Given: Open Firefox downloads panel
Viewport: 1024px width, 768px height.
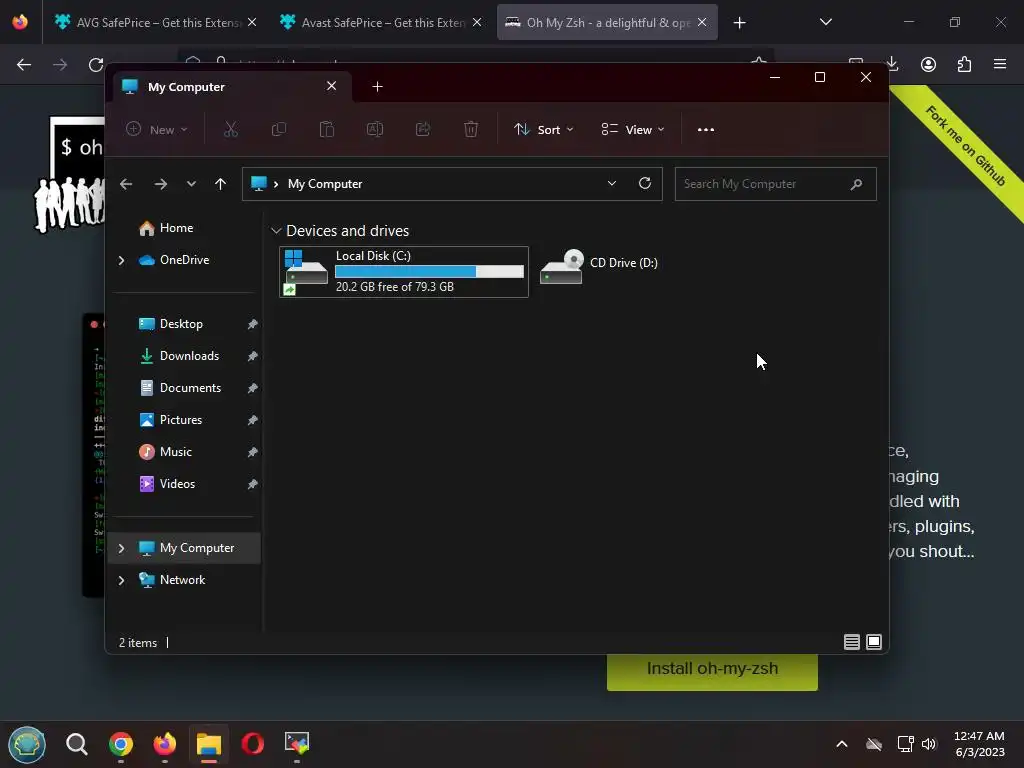Looking at the screenshot, I should pyautogui.click(x=893, y=64).
